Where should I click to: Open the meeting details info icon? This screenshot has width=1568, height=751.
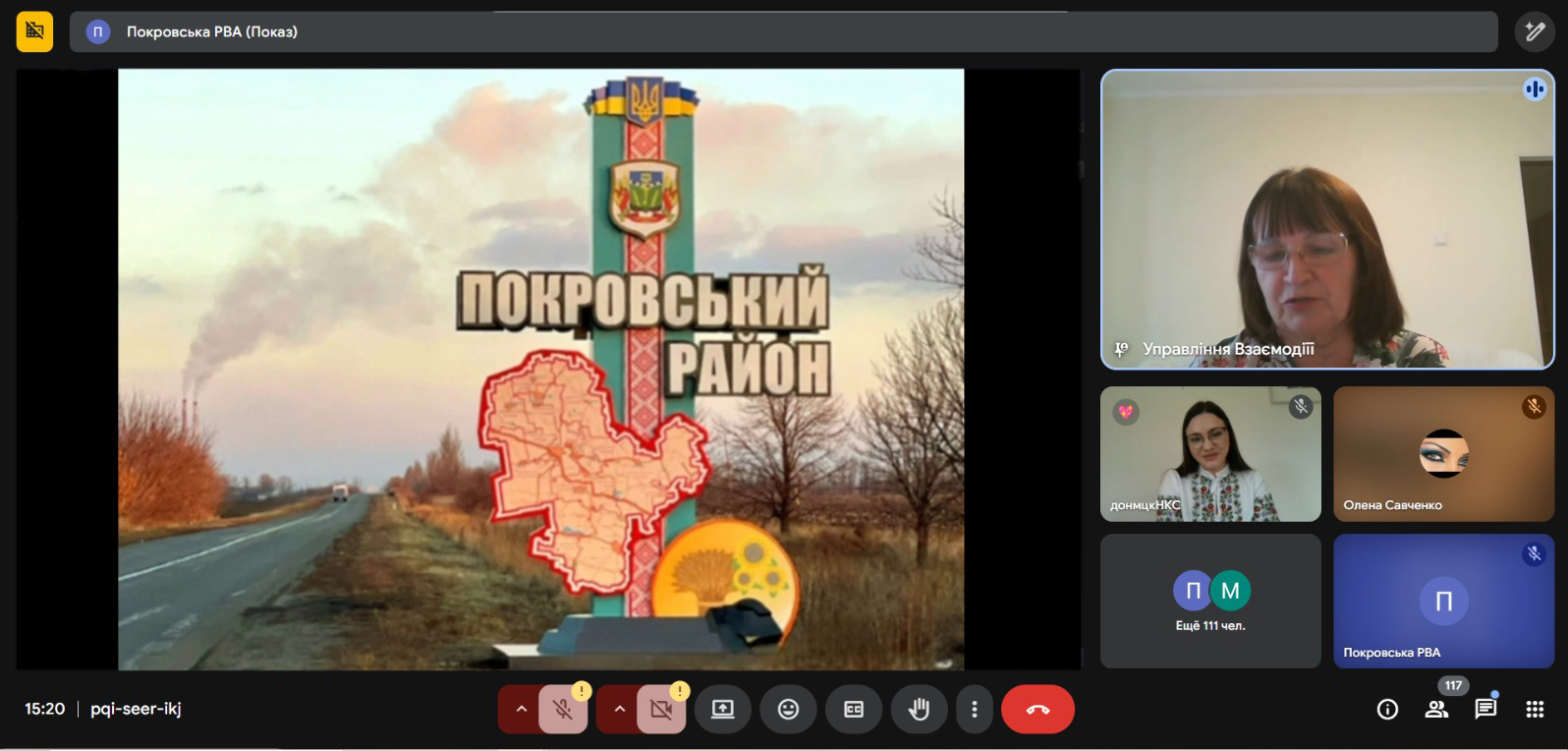pos(1387,710)
